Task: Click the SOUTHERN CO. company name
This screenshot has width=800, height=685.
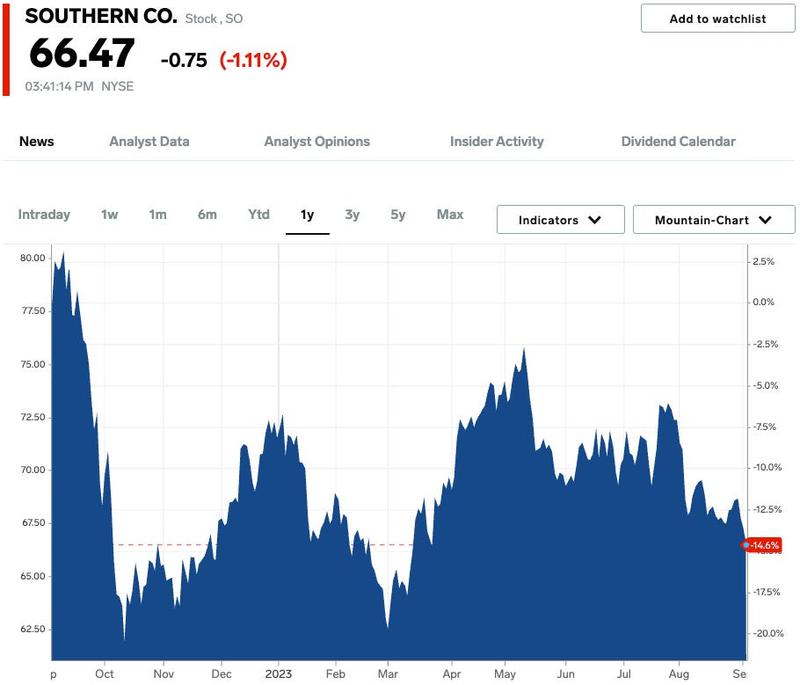Action: (x=101, y=16)
